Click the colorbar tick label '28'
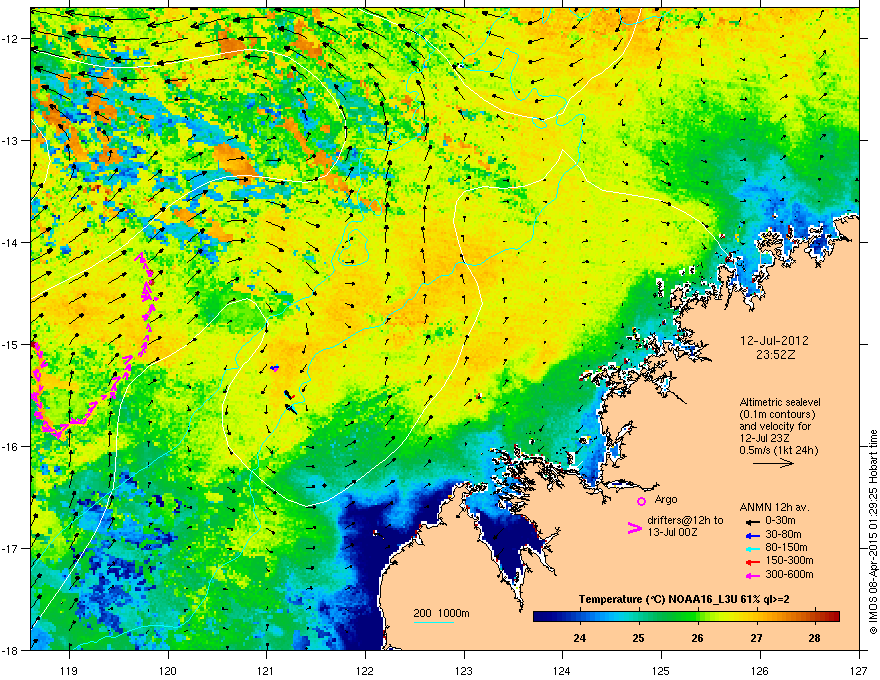The width and height of the screenshot is (880, 680). (815, 638)
